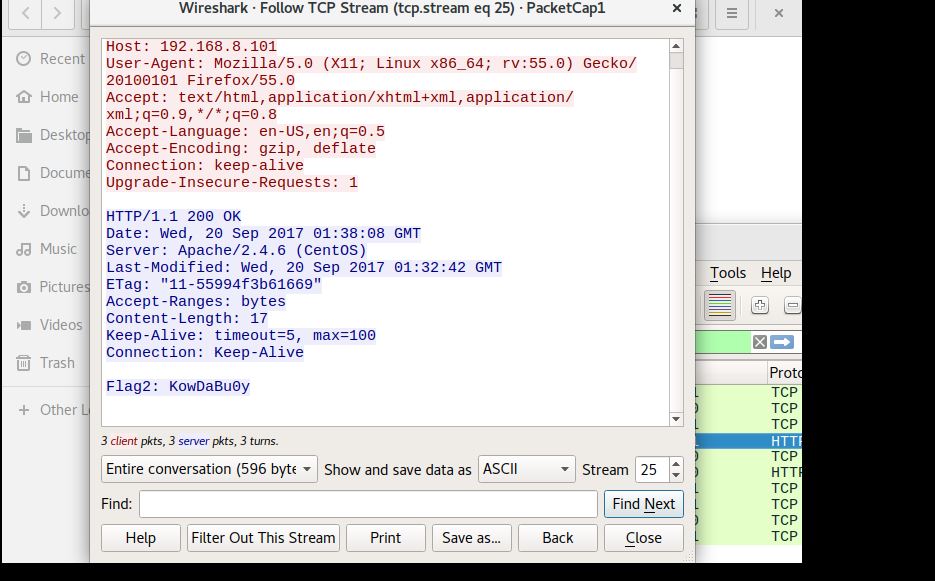Screen dimensions: 935x581
Task: Click the Print button
Action: (385, 538)
